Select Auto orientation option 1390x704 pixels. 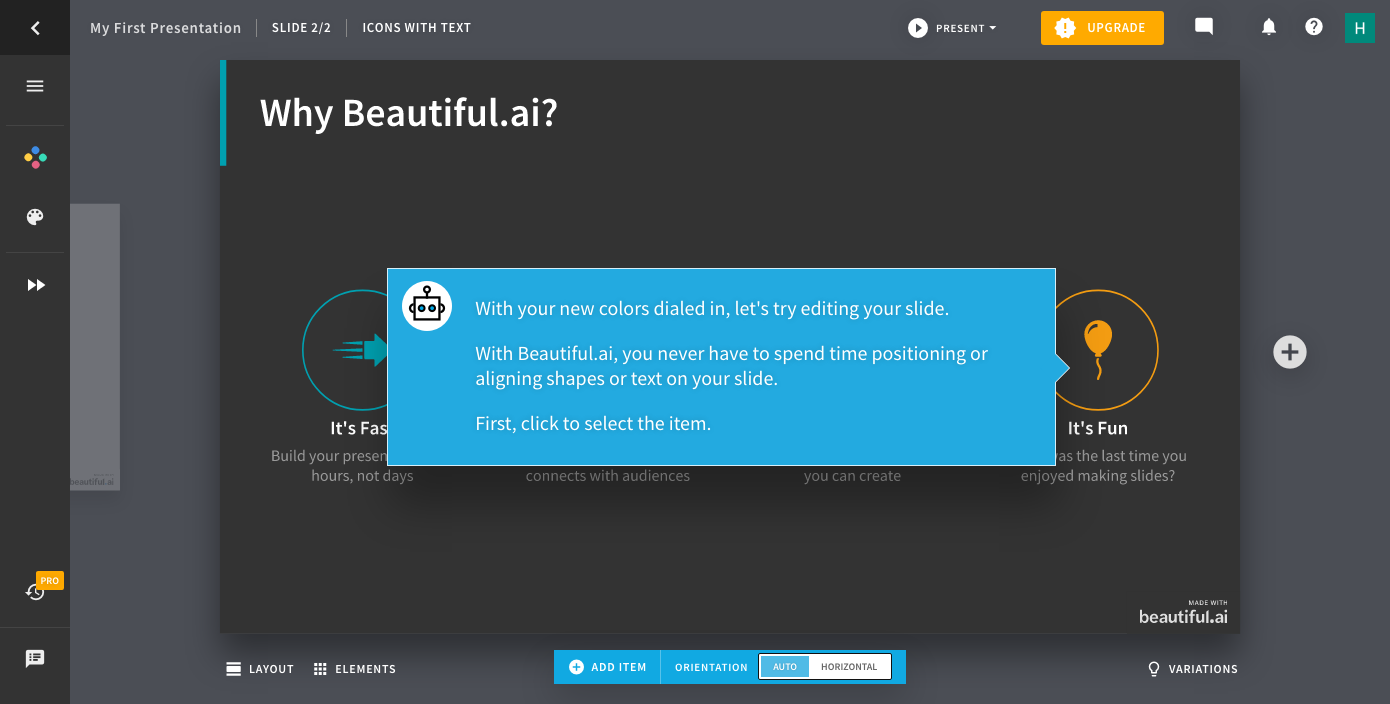pos(785,667)
